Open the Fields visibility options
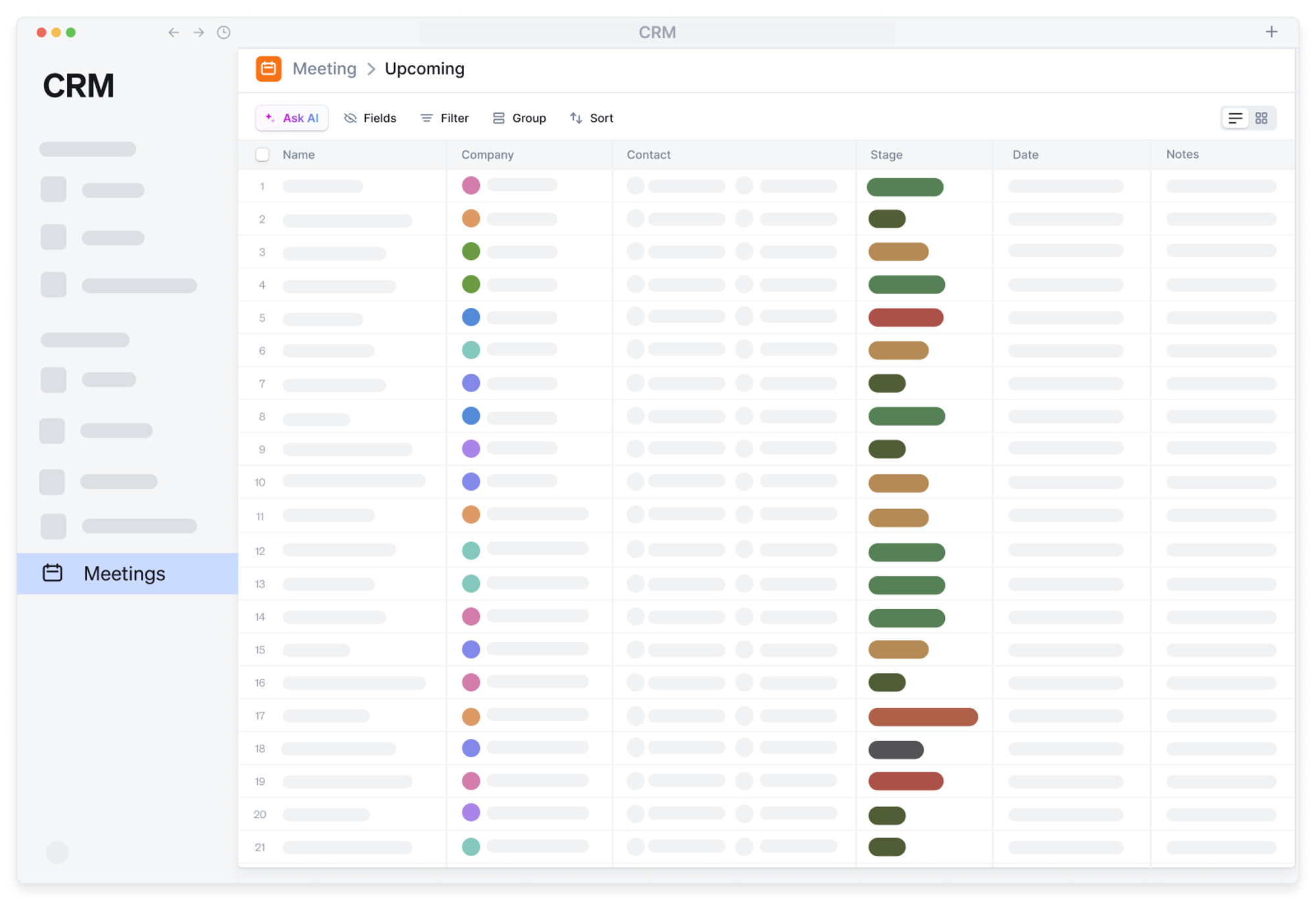 (370, 118)
